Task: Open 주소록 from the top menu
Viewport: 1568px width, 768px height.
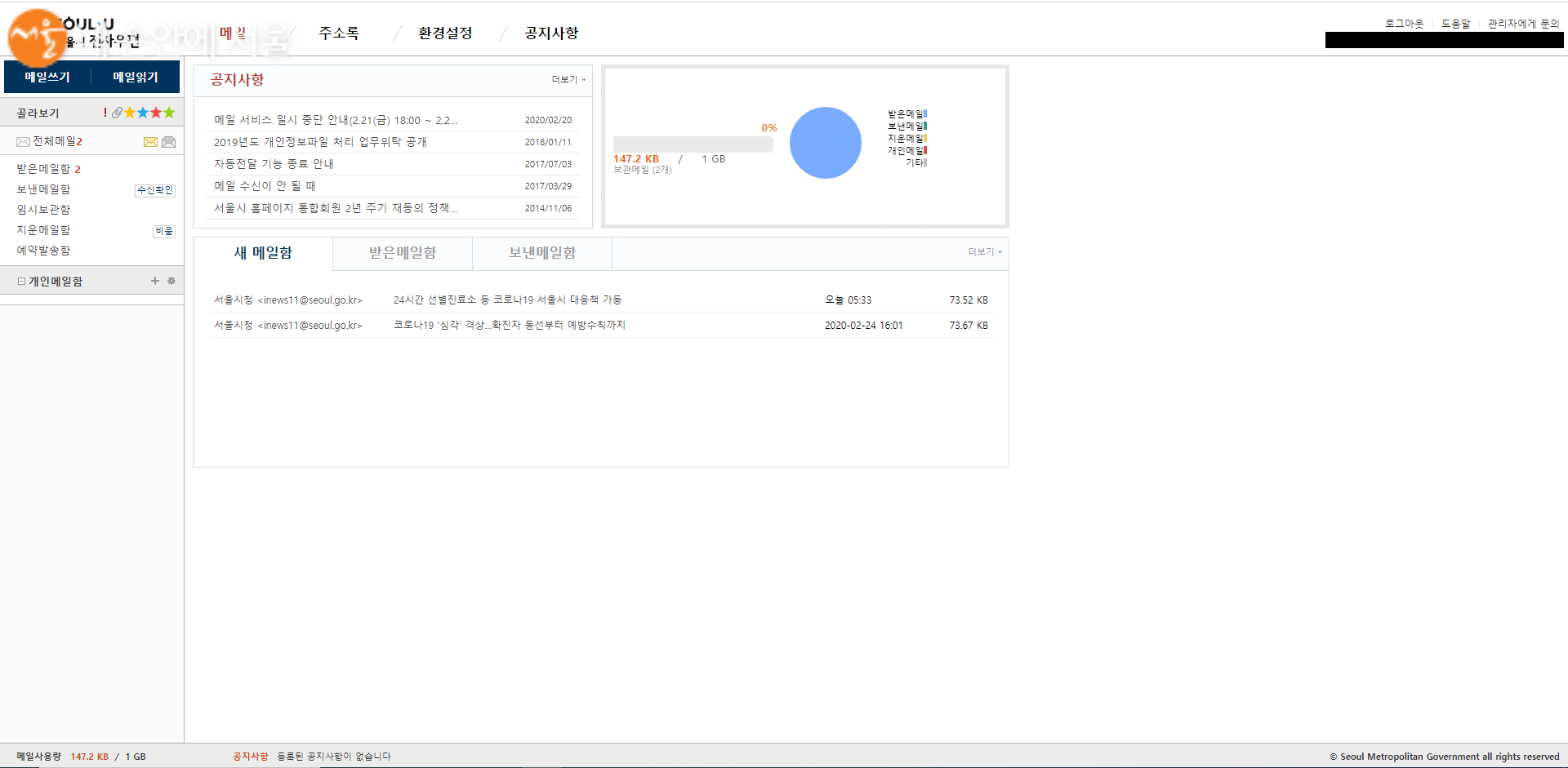Action: tap(339, 33)
